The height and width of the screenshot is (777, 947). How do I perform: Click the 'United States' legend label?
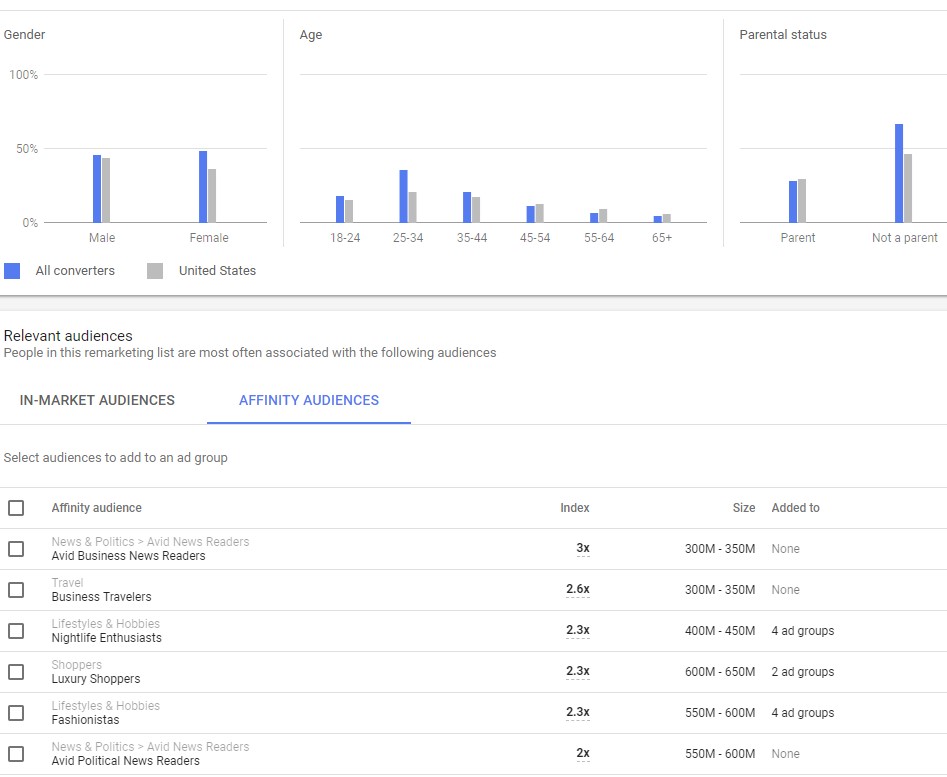point(217,270)
